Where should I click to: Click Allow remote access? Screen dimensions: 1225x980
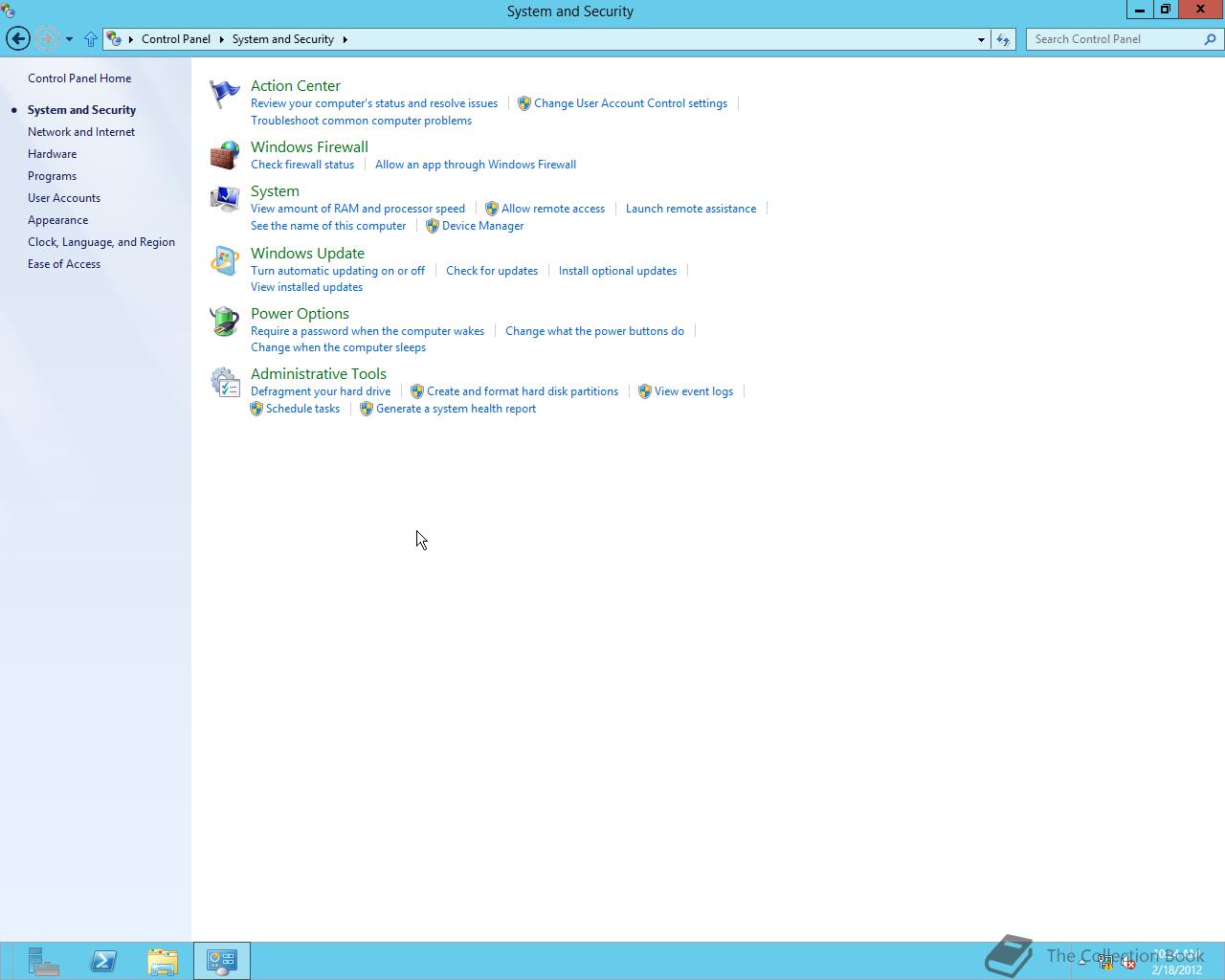553,209
